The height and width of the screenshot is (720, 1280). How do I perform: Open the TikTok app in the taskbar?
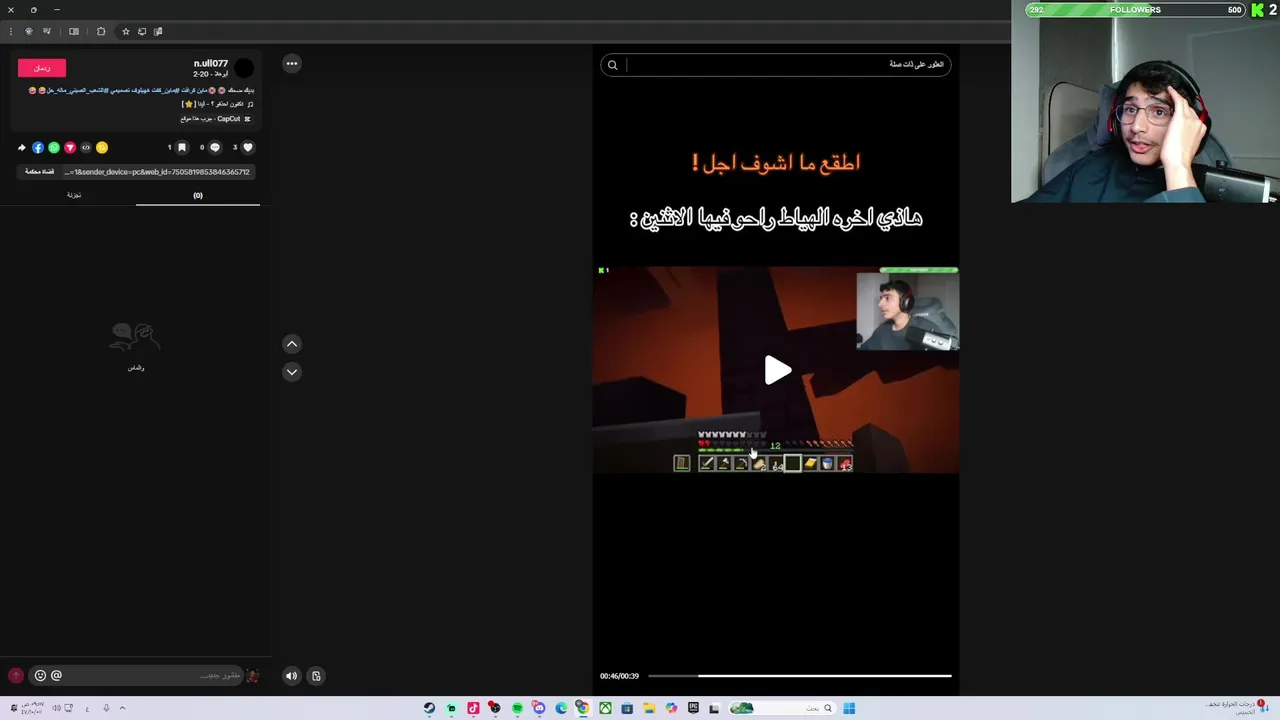click(x=473, y=708)
